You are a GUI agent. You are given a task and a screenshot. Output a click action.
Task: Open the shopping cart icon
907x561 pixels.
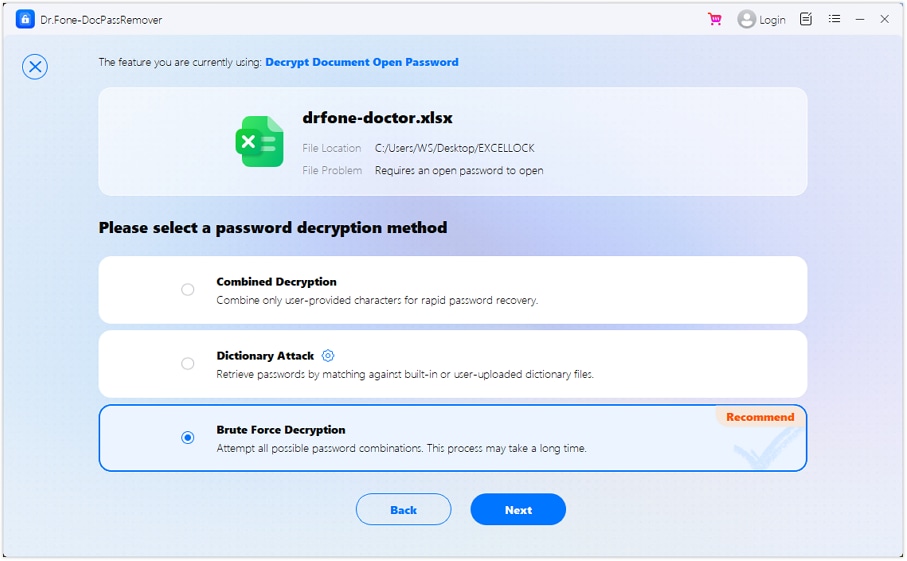point(715,19)
